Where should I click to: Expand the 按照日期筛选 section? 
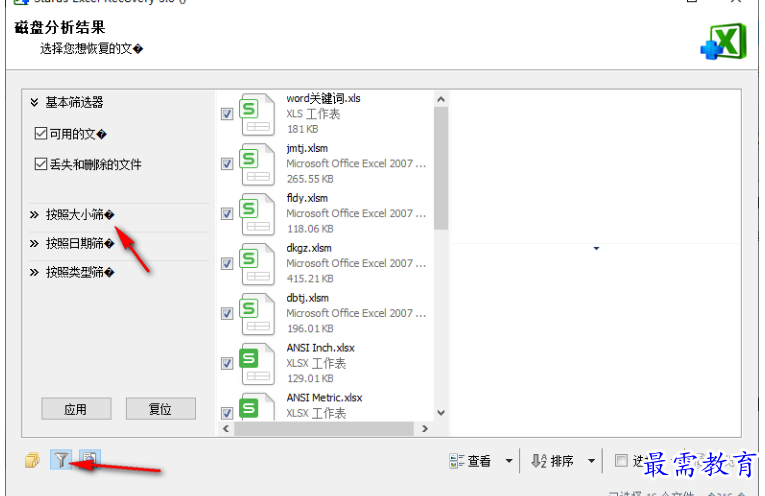pos(34,243)
